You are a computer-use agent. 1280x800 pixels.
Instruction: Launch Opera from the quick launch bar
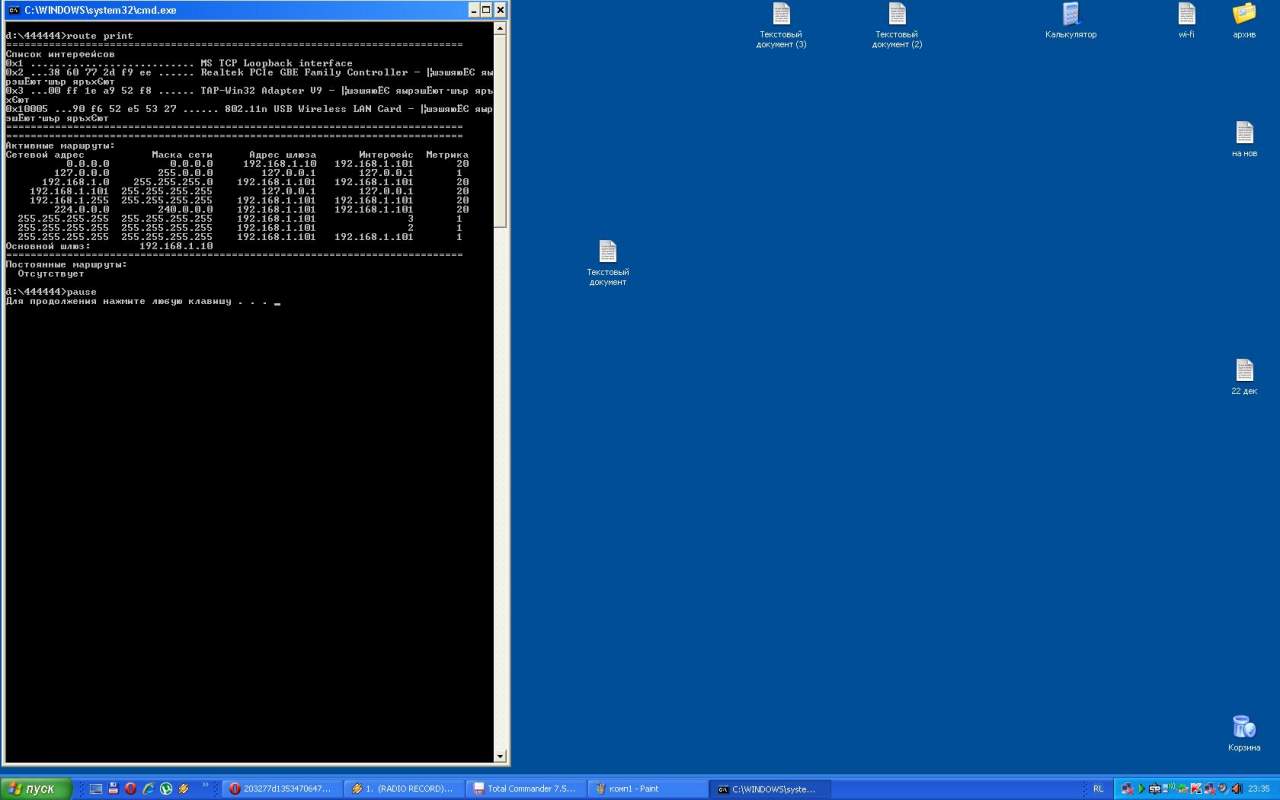coord(130,789)
